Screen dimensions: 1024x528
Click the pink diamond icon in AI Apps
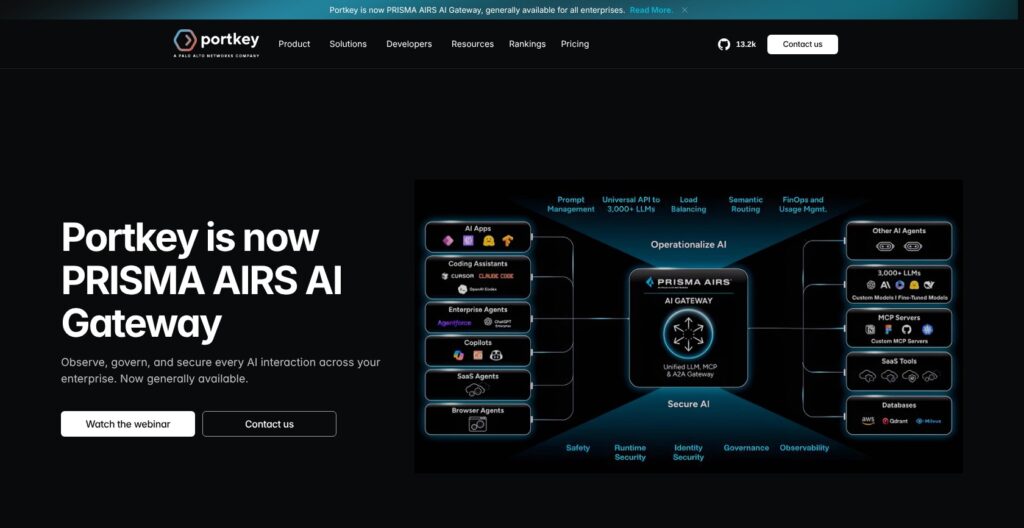(448, 240)
